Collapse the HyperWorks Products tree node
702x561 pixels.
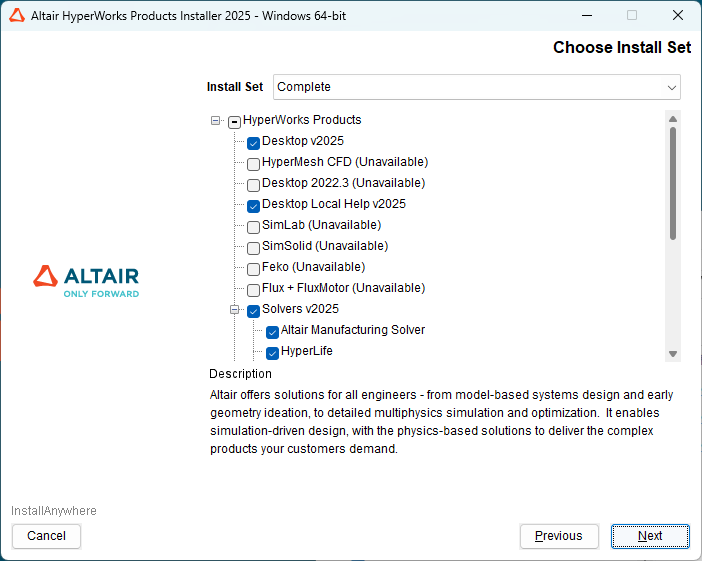click(x=216, y=120)
